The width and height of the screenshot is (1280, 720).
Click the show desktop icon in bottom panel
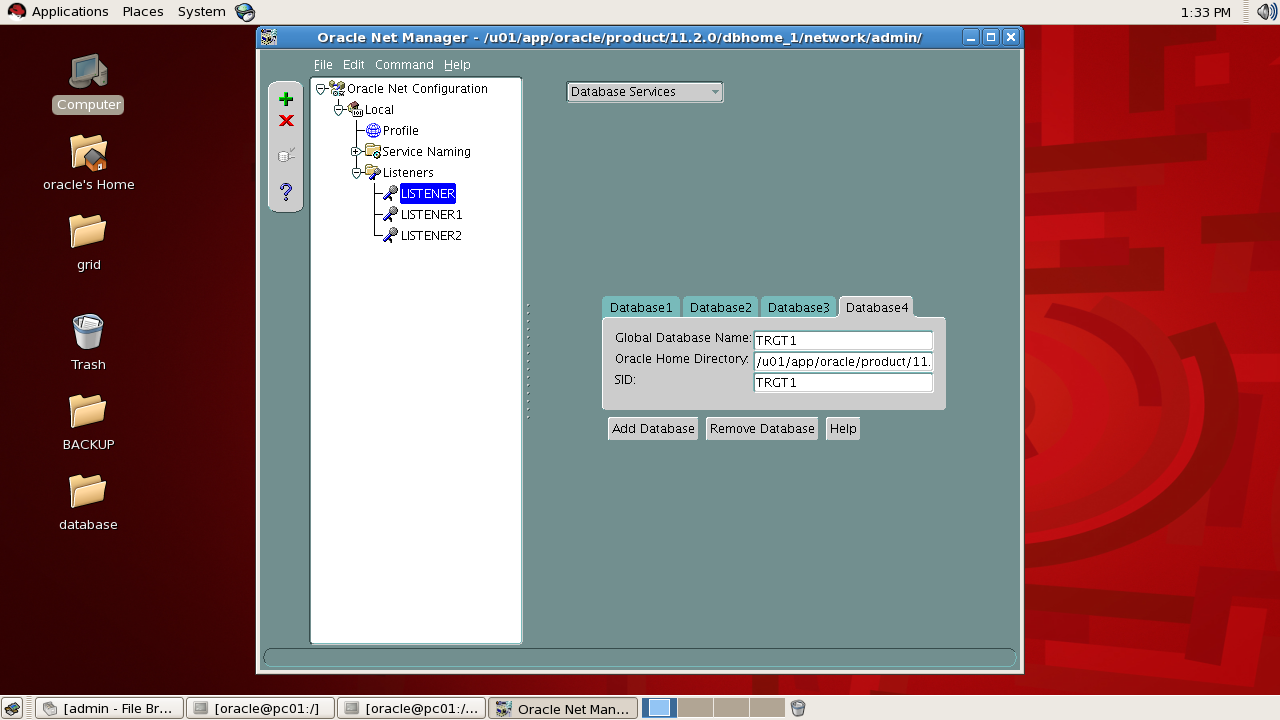pyautogui.click(x=13, y=708)
